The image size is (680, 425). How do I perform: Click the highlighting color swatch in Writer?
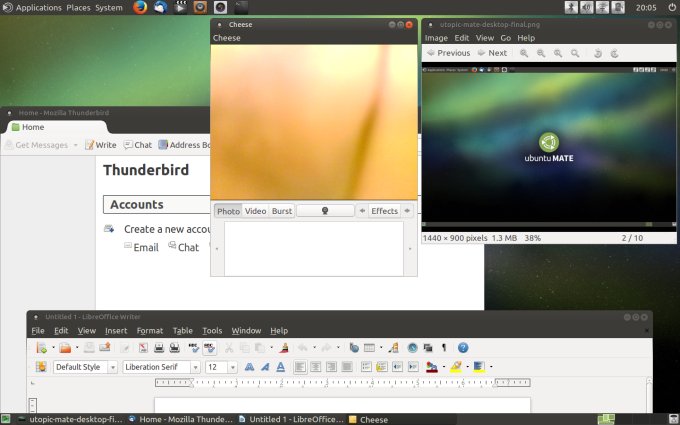pos(455,367)
